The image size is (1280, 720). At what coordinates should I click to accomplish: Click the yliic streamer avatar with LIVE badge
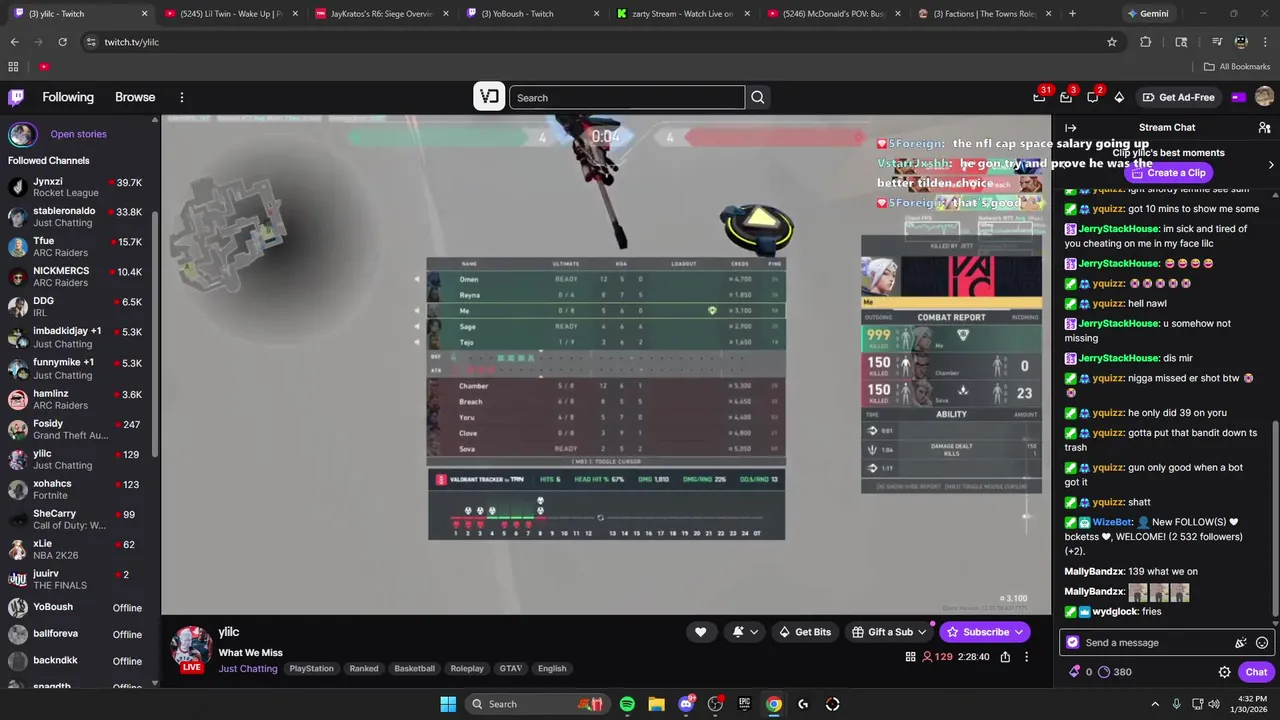(191, 648)
